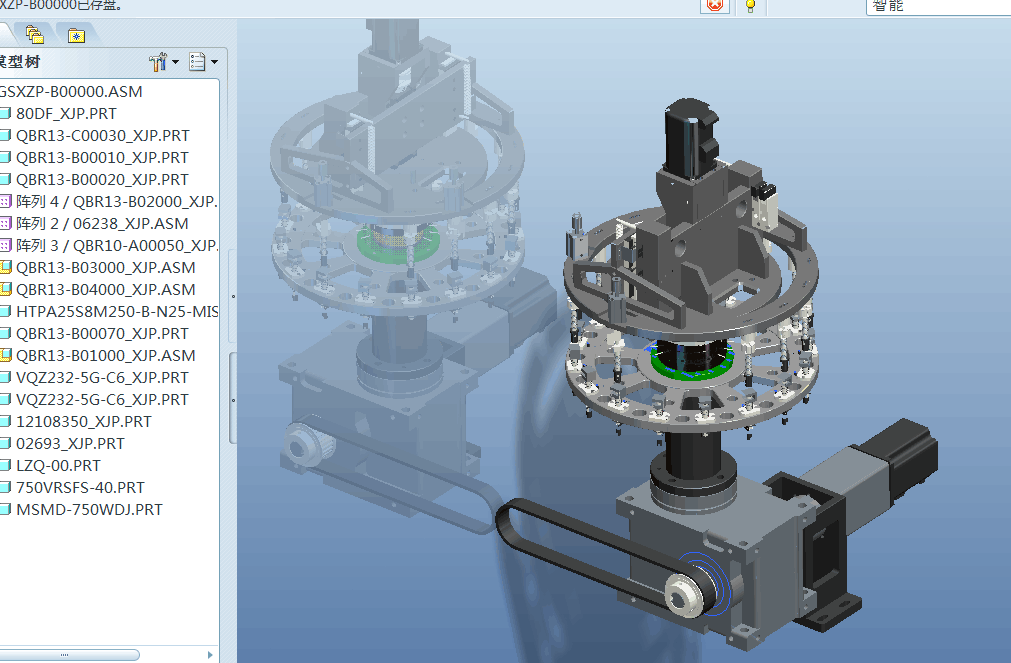
Task: Select QBR13-B03000_XJP.ASM subassembly
Action: (x=106, y=267)
